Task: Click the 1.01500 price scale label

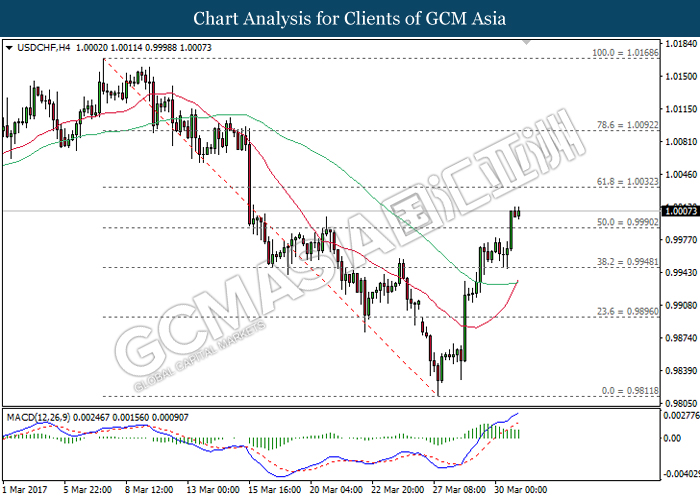Action: 681,76
